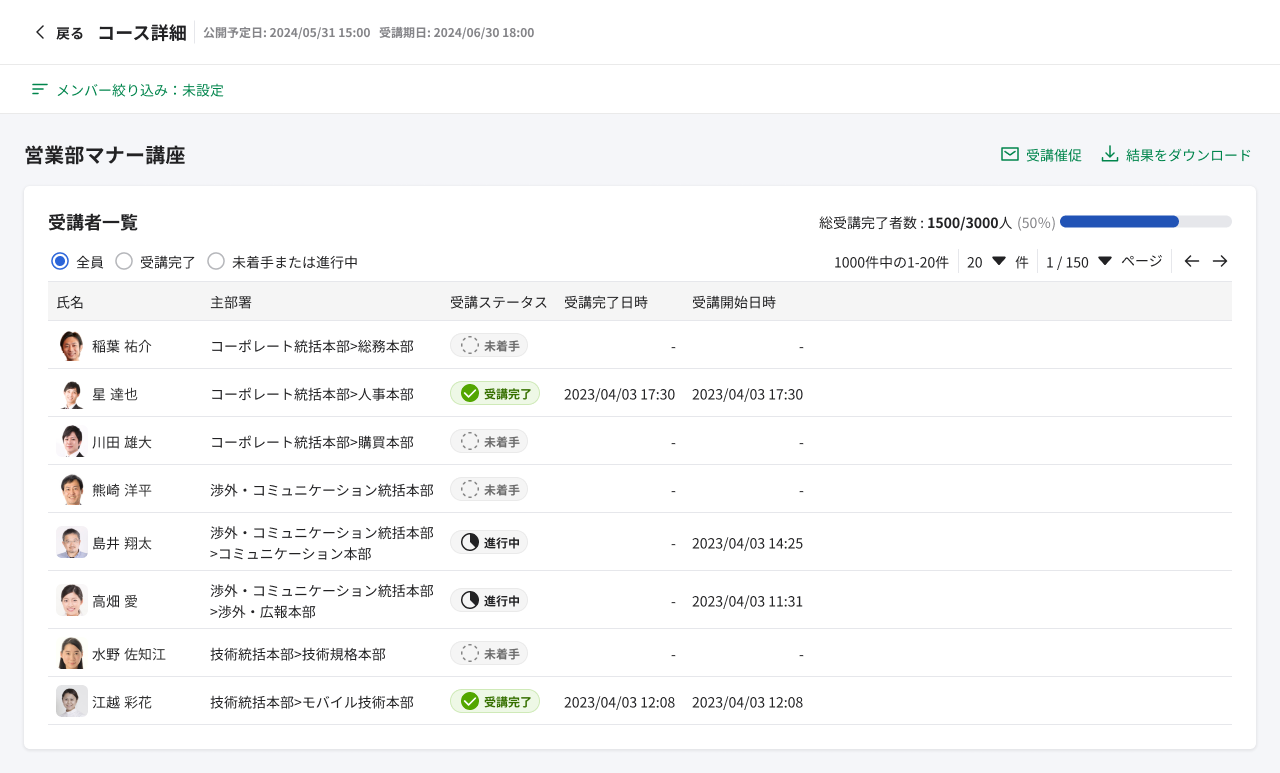Click 稲葉 祐介's avatar thumbnail
The height and width of the screenshot is (773, 1280).
71,345
